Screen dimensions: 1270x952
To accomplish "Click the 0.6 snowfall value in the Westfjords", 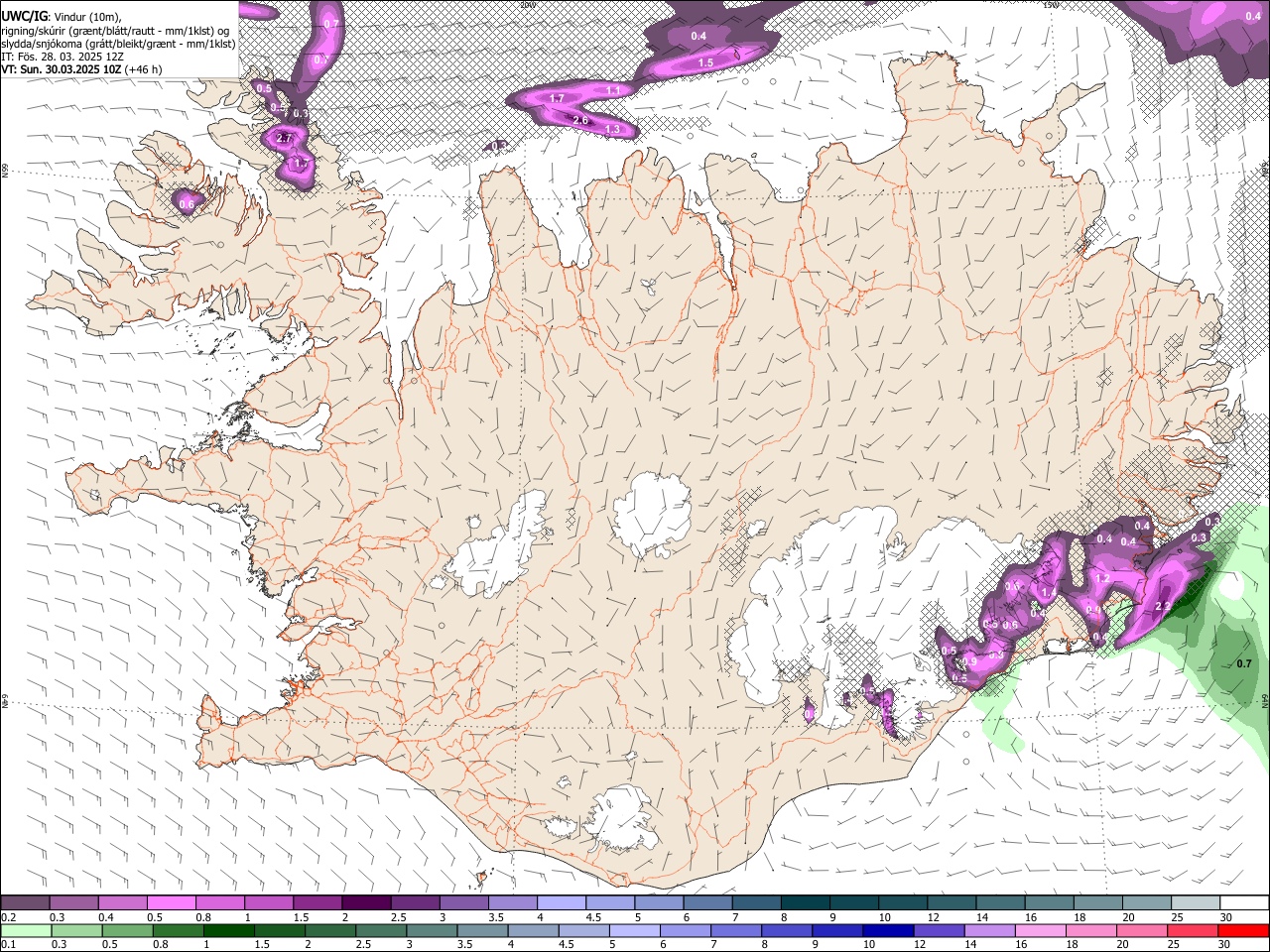I will click(187, 204).
